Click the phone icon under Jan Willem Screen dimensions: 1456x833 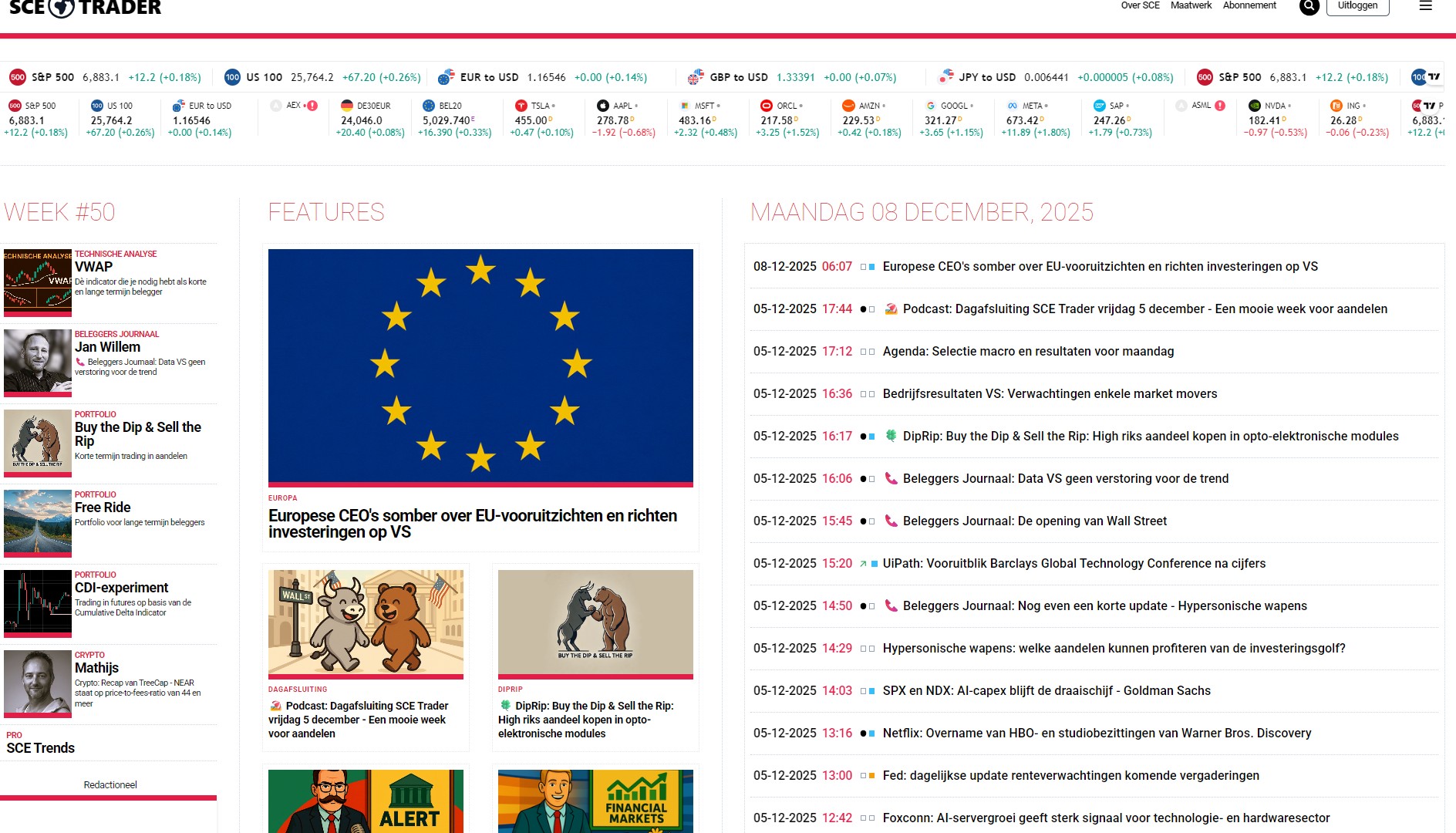[x=79, y=363]
